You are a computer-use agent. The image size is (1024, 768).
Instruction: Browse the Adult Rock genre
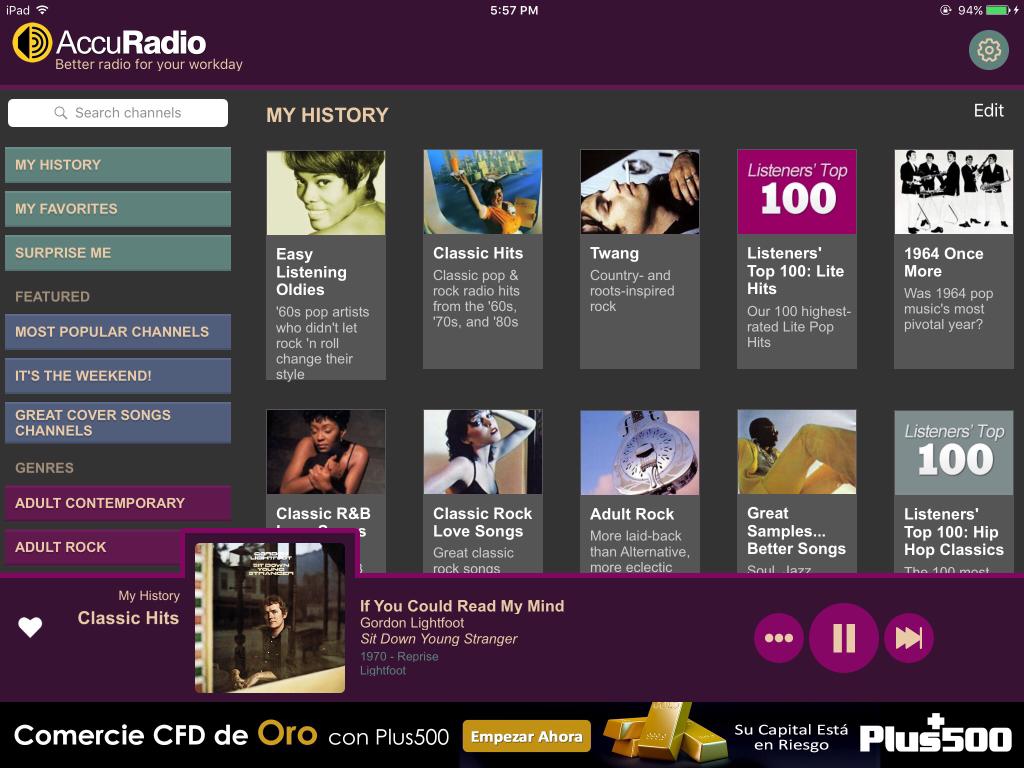(x=93, y=547)
